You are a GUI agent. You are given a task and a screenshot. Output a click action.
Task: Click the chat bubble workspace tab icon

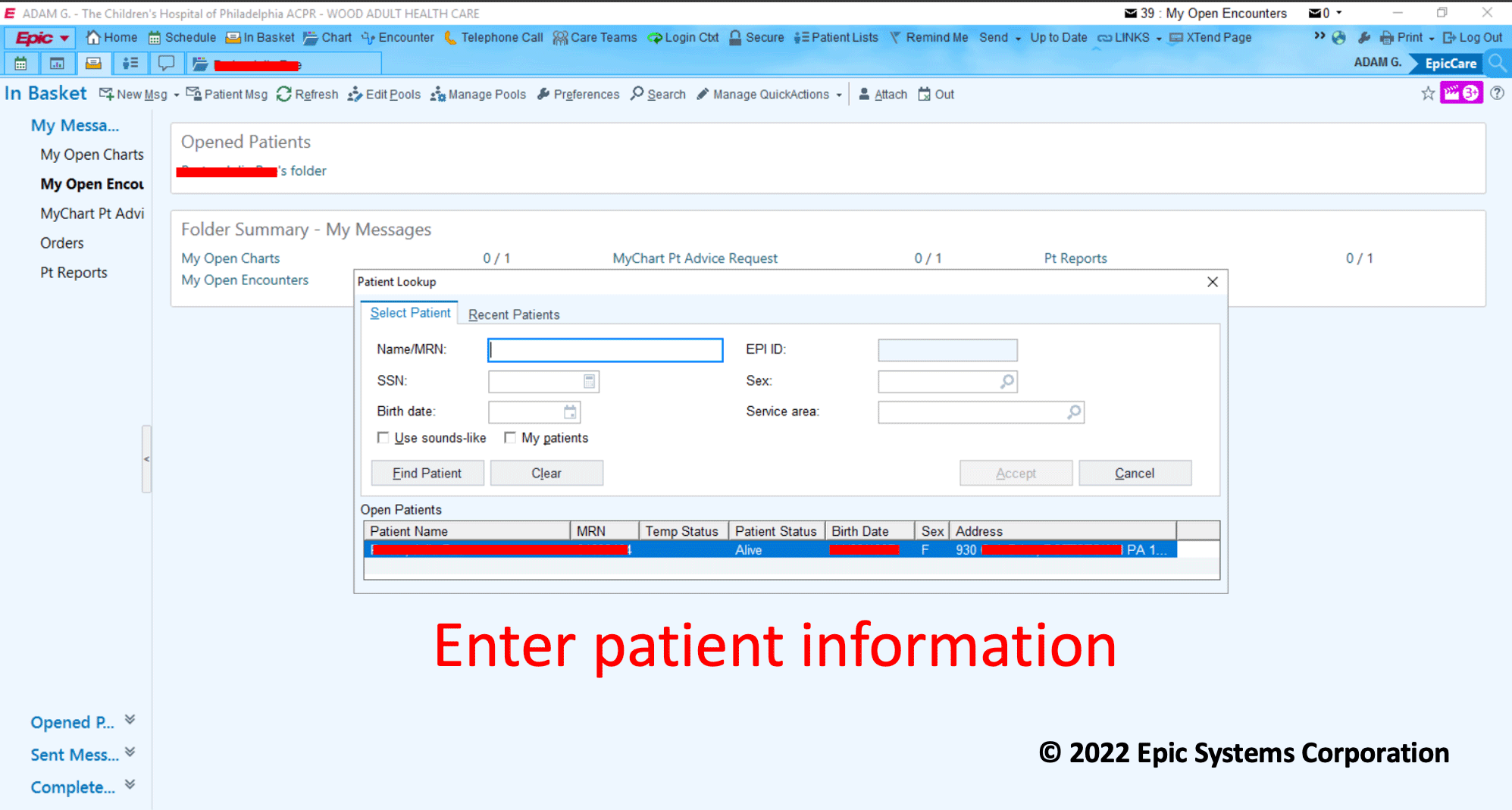point(166,64)
